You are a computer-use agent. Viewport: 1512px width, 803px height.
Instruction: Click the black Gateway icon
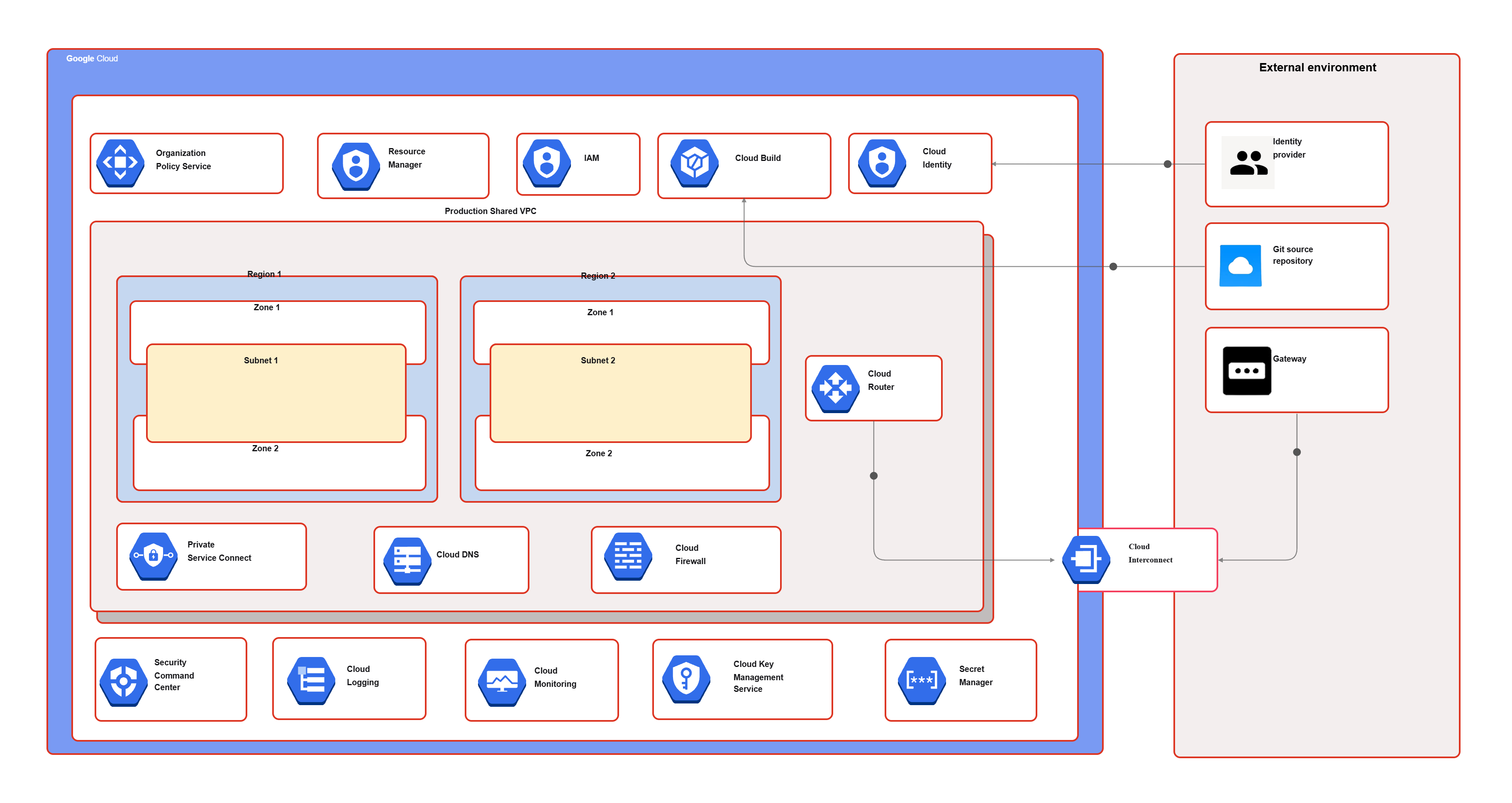1247,371
